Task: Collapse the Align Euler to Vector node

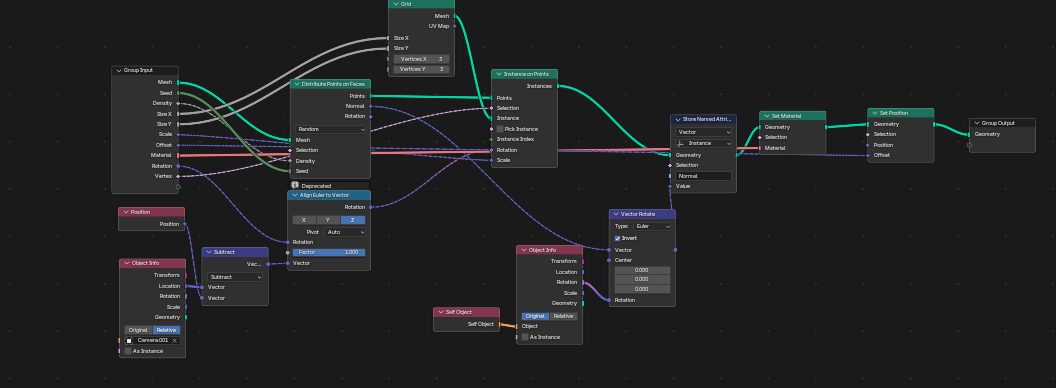Action: click(x=294, y=195)
